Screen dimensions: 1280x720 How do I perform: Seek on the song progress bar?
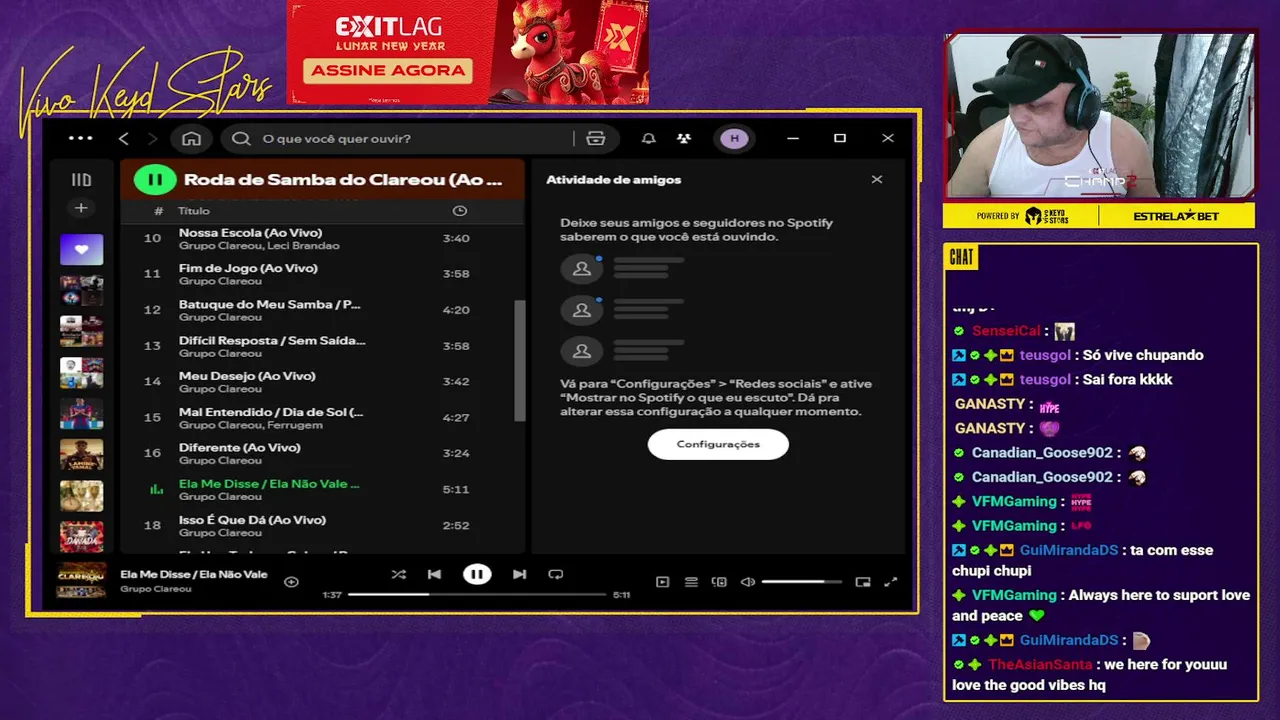coord(477,595)
